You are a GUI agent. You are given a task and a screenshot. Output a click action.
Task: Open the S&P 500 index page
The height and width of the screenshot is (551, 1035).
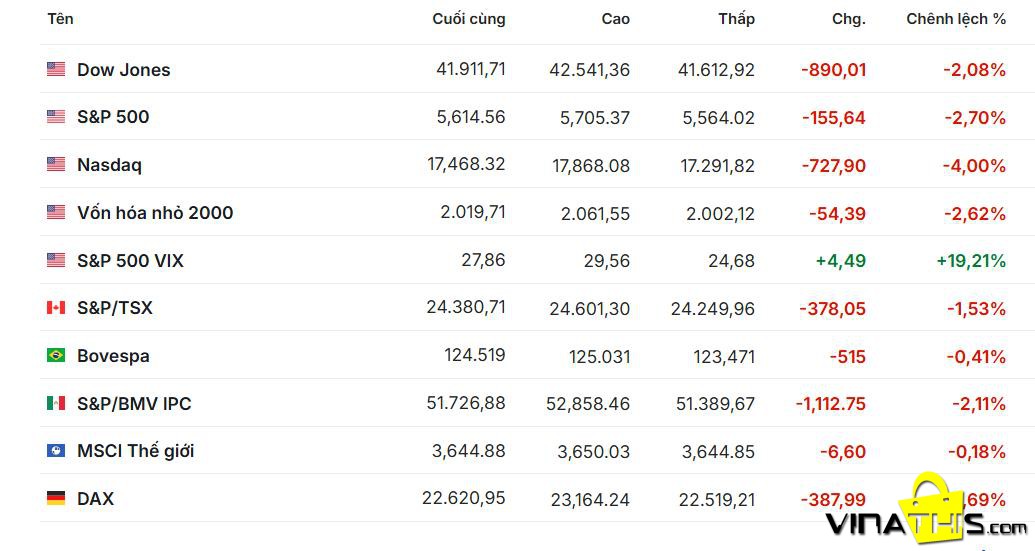tap(113, 117)
